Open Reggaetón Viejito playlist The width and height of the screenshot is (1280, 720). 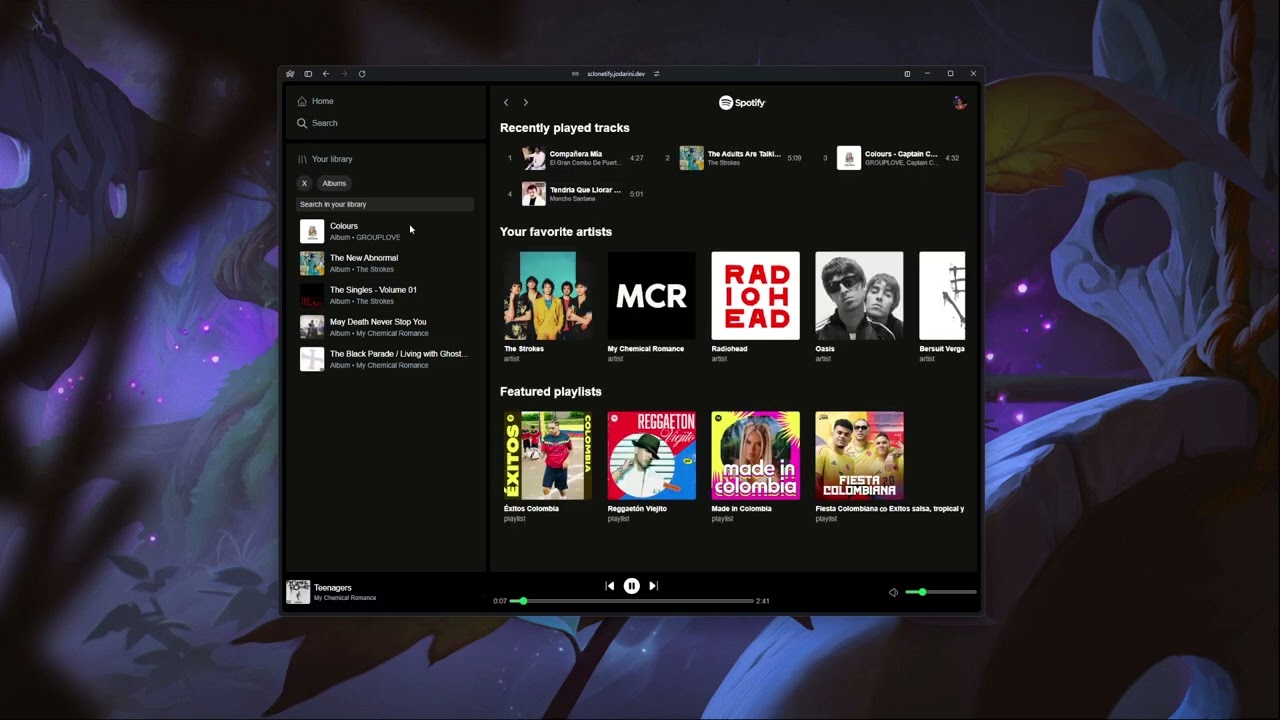[652, 467]
